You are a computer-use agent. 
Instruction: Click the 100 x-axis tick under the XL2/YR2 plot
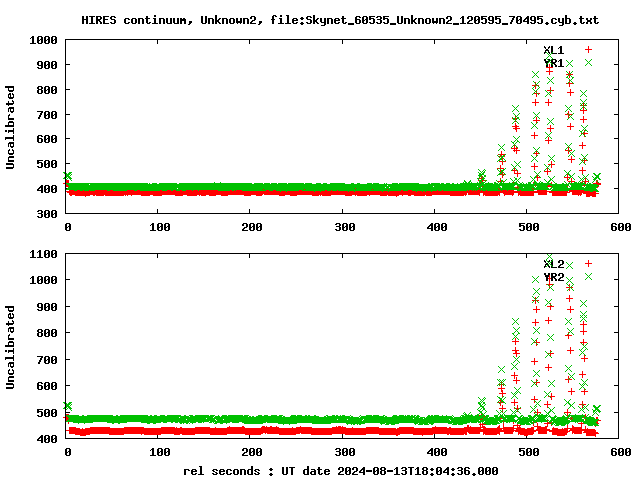pos(160,452)
